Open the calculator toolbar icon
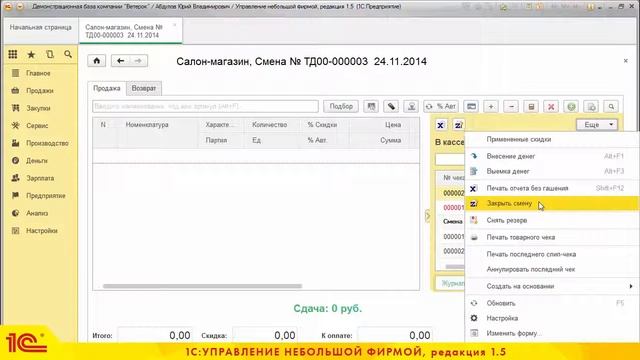Image resolution: width=640 pixels, height=360 pixels. point(531,107)
